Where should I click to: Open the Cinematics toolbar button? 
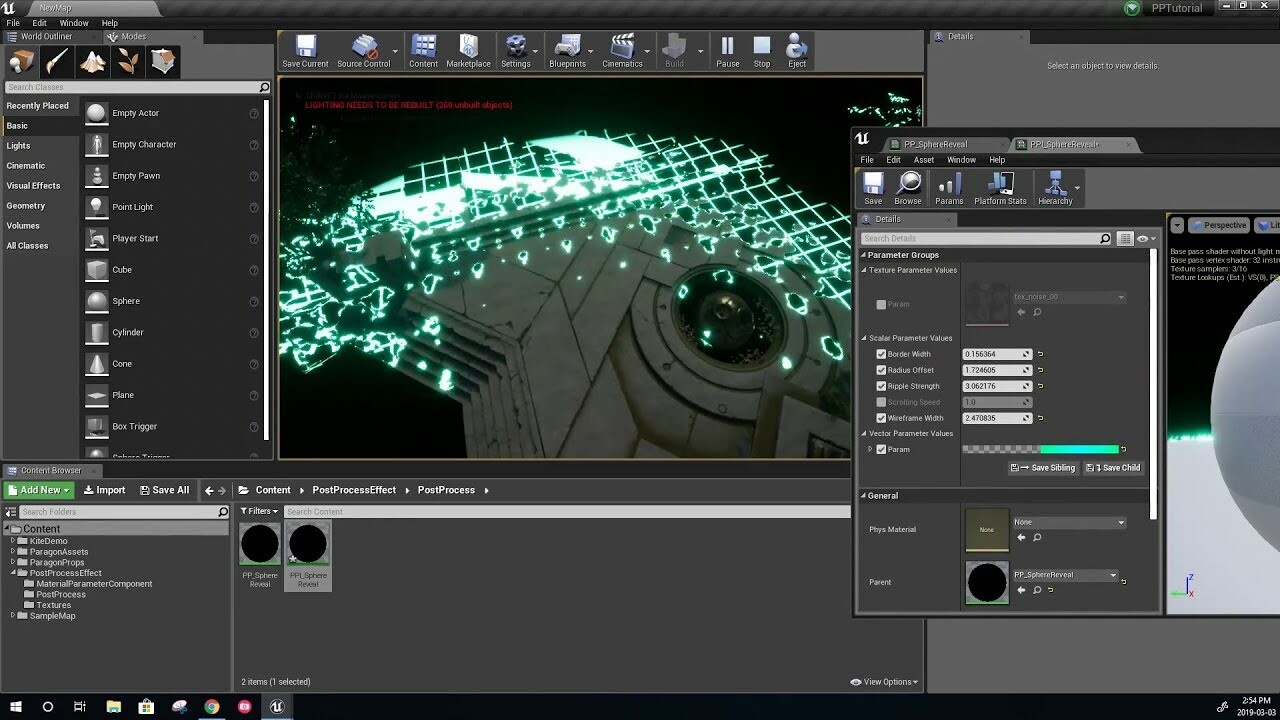click(x=622, y=51)
